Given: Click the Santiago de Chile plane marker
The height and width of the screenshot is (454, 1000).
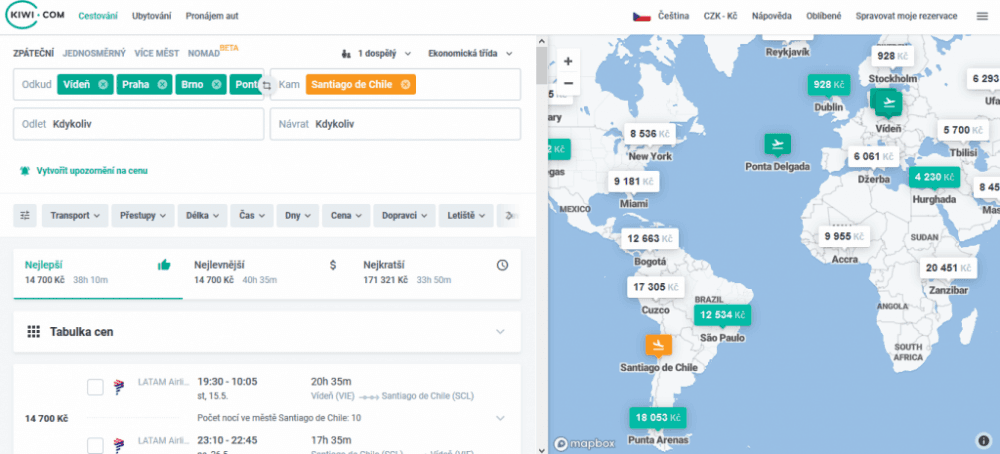Looking at the screenshot, I should point(658,345).
